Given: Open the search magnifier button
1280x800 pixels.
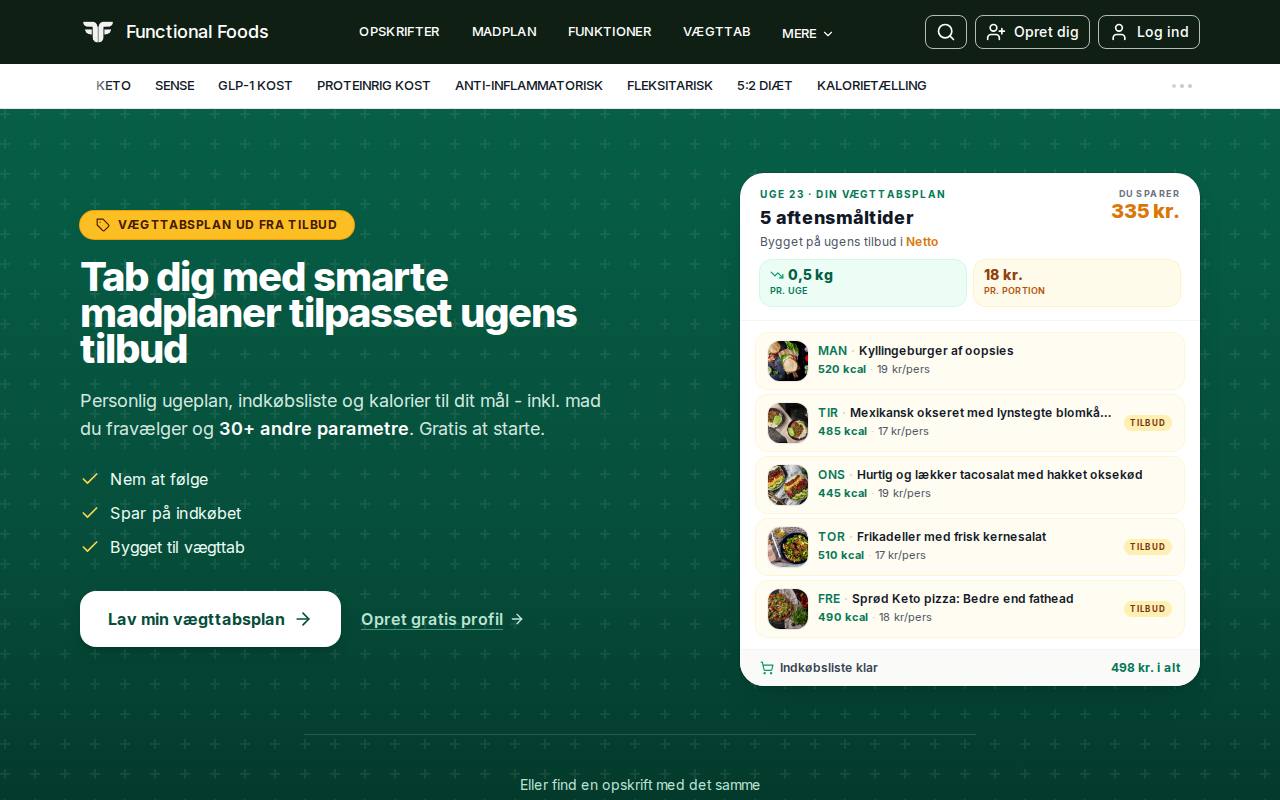Looking at the screenshot, I should pos(946,32).
